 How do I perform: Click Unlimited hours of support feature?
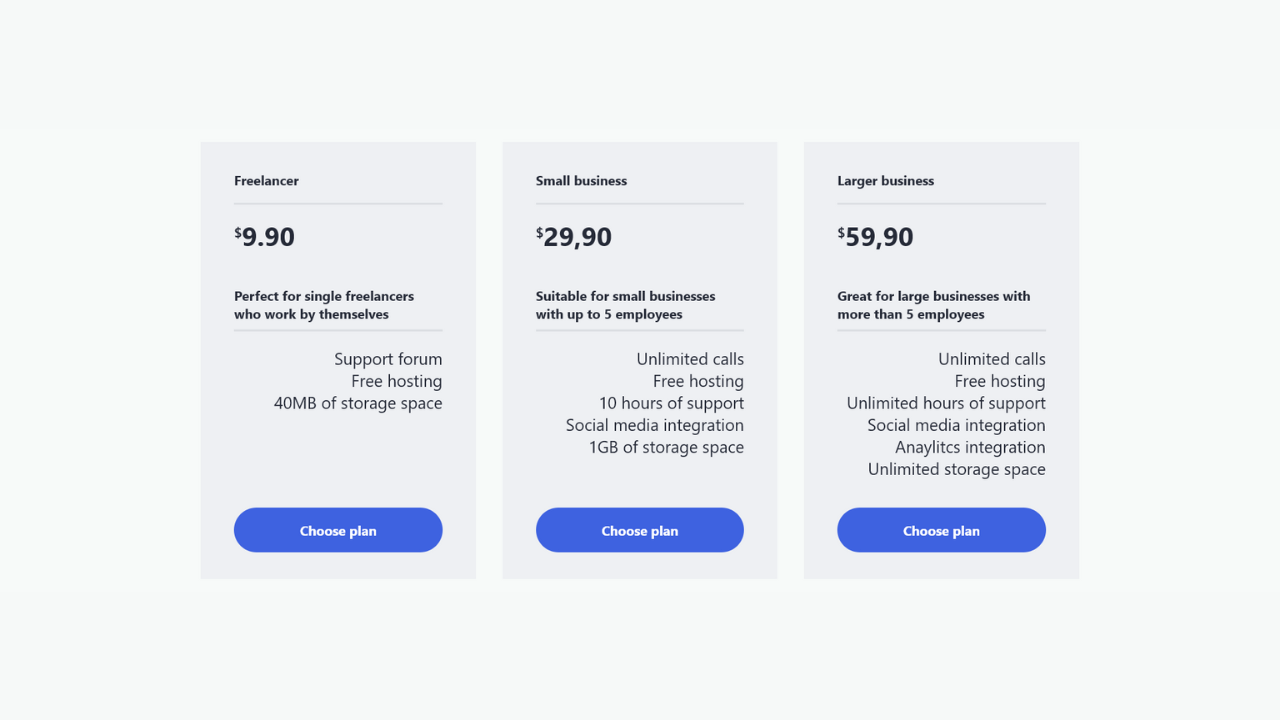coord(946,403)
